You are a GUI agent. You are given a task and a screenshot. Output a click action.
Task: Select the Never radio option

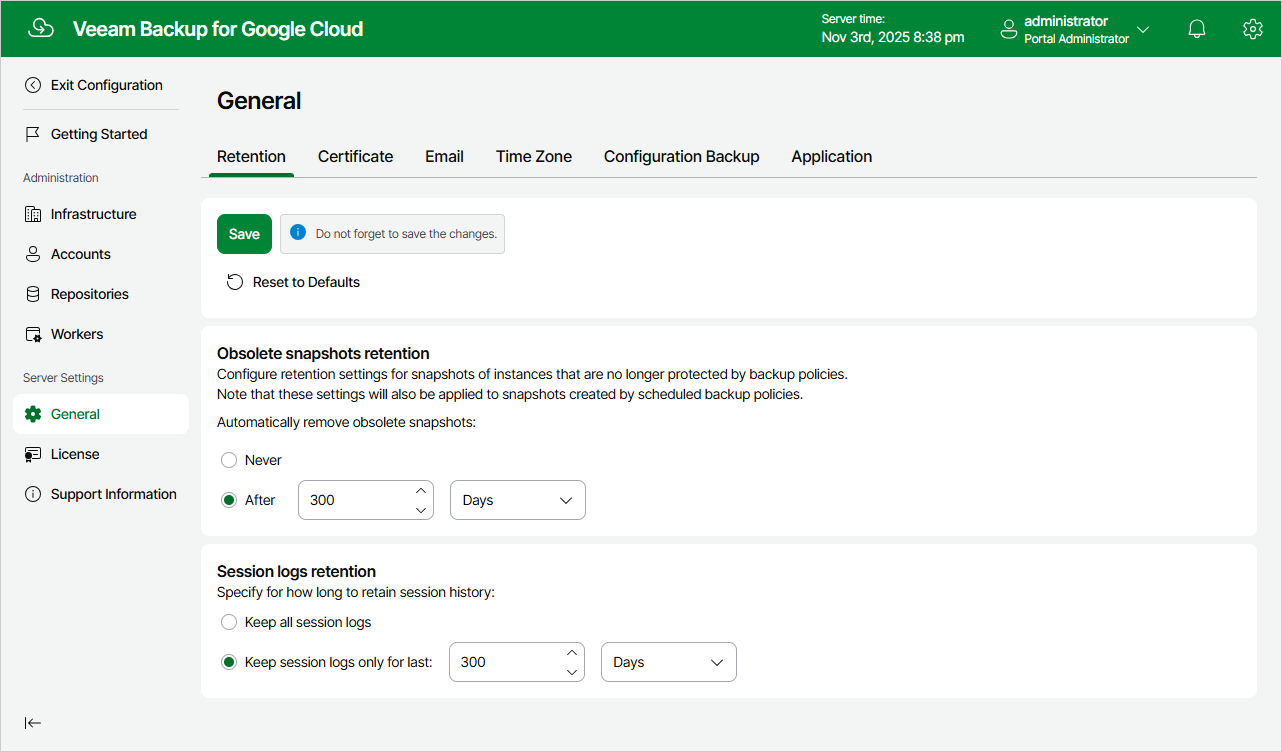(x=229, y=460)
